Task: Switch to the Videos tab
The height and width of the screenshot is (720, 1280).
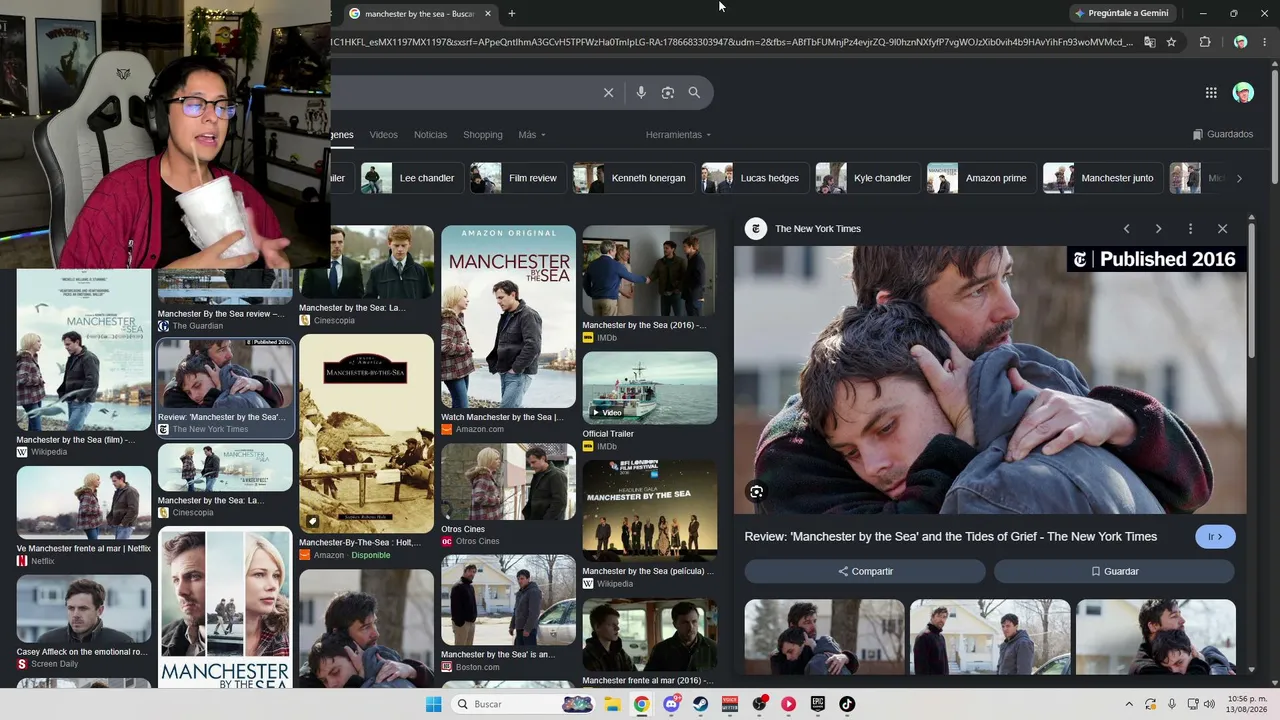Action: 383,135
